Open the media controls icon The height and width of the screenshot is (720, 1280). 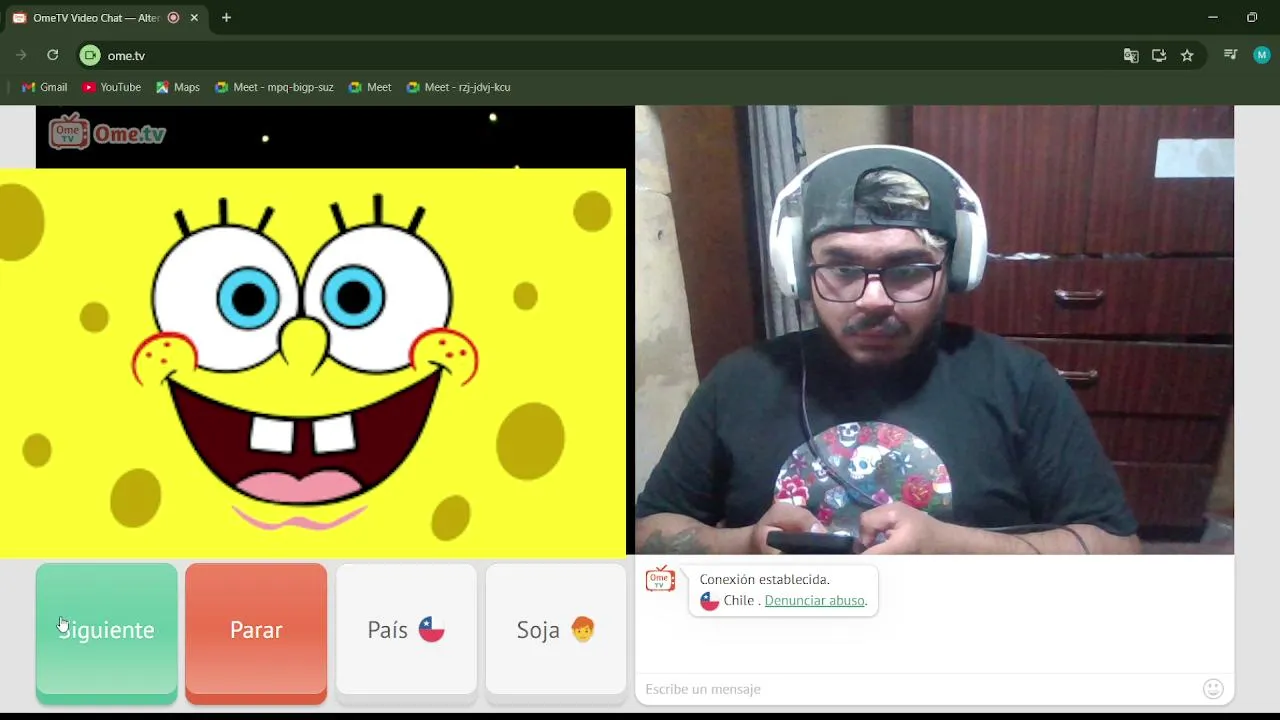1231,55
